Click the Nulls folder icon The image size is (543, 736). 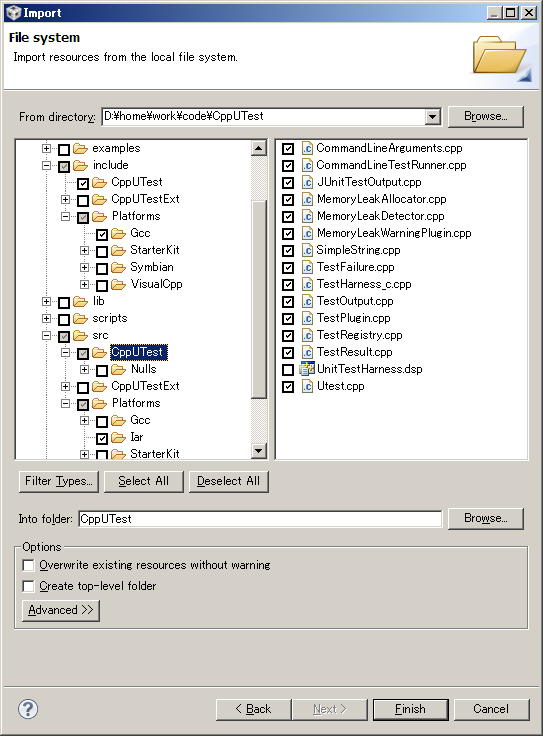tap(118, 369)
